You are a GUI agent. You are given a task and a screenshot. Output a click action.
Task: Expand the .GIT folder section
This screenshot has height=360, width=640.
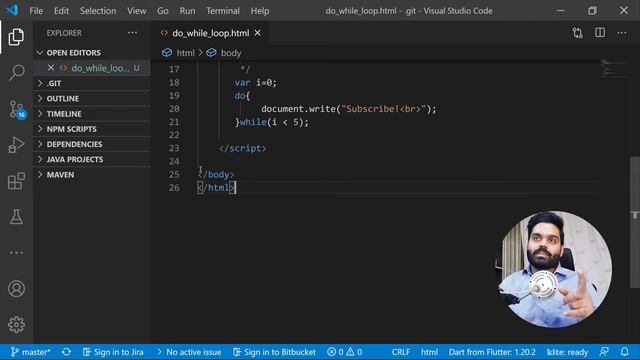(92, 83)
